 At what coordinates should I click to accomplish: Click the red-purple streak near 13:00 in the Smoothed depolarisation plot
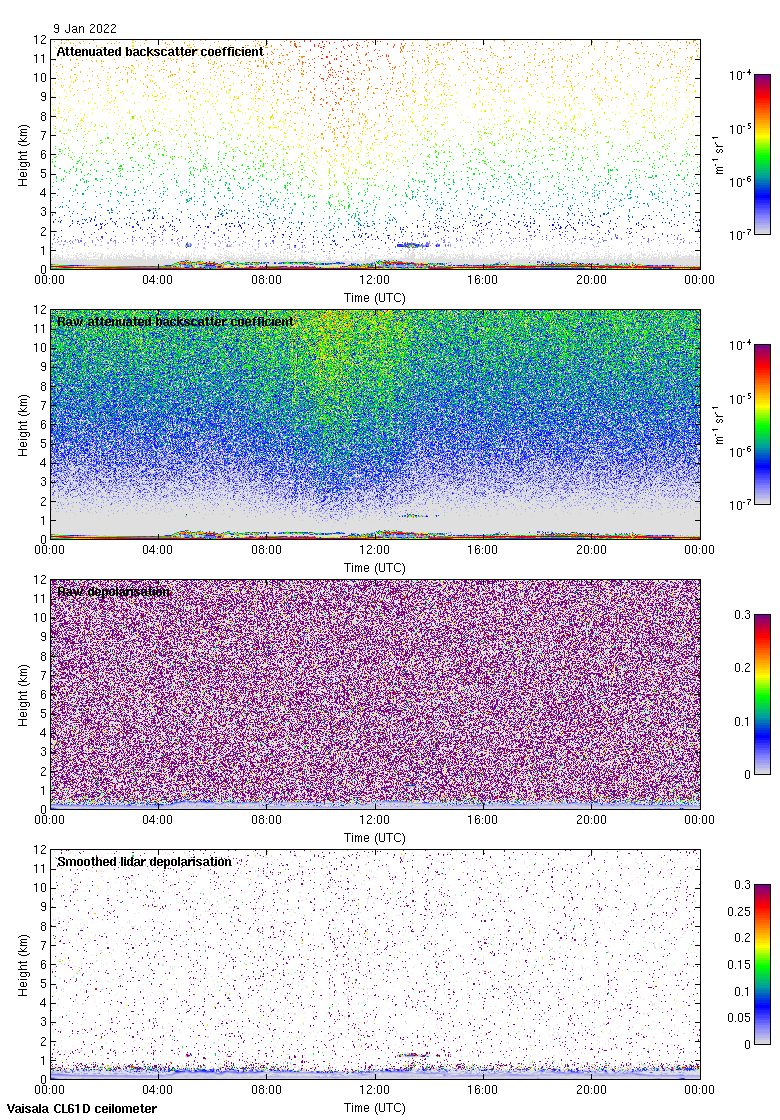[412, 1054]
